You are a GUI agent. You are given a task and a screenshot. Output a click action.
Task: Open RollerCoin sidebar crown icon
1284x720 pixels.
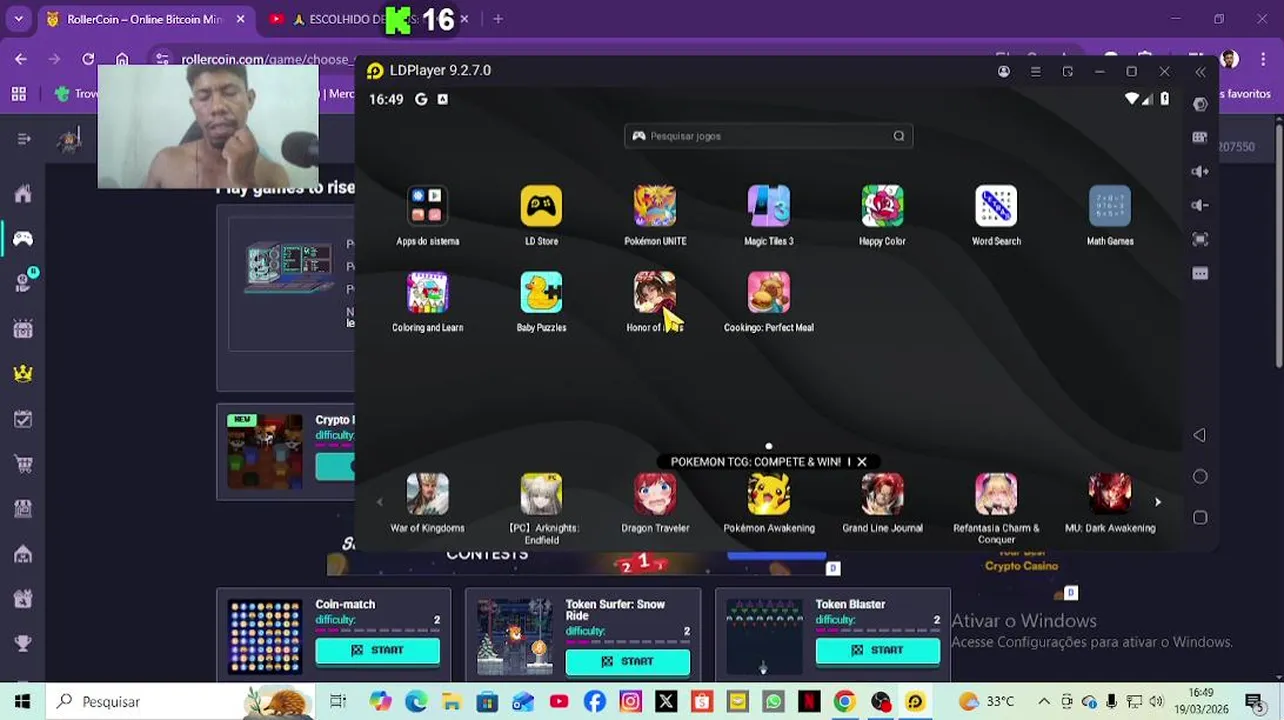pyautogui.click(x=23, y=373)
